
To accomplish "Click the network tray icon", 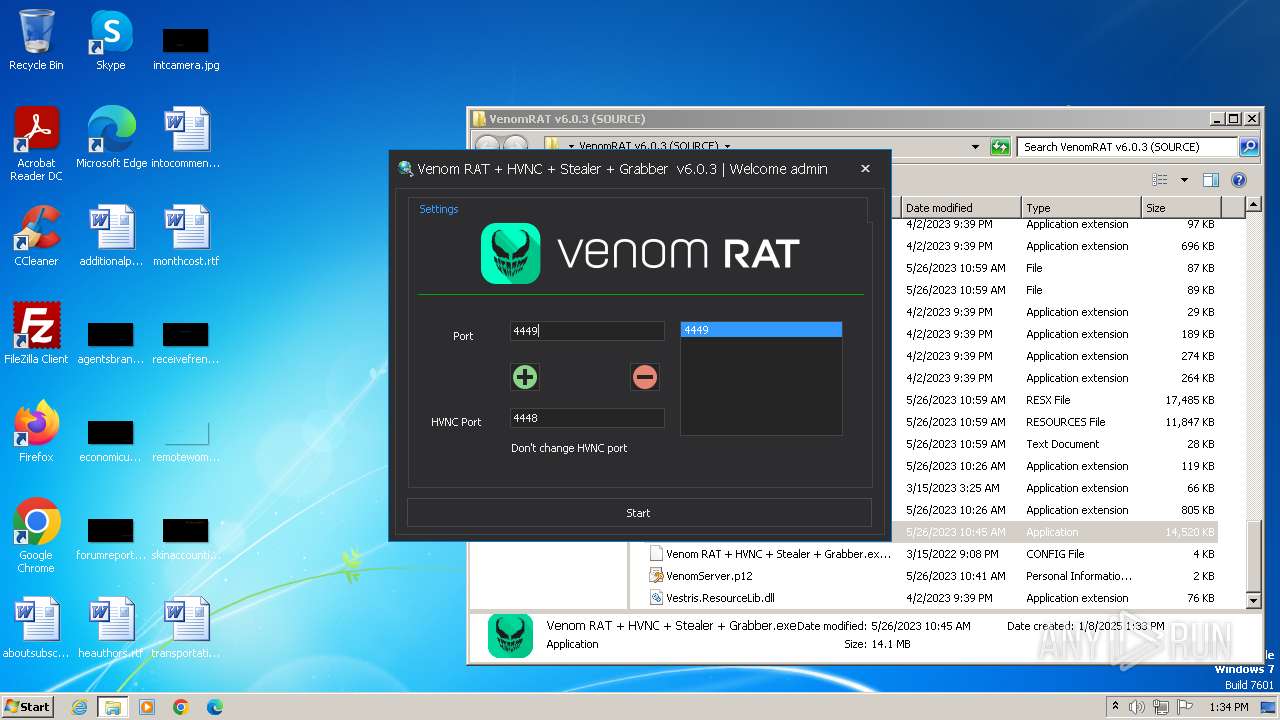I will [x=1160, y=707].
